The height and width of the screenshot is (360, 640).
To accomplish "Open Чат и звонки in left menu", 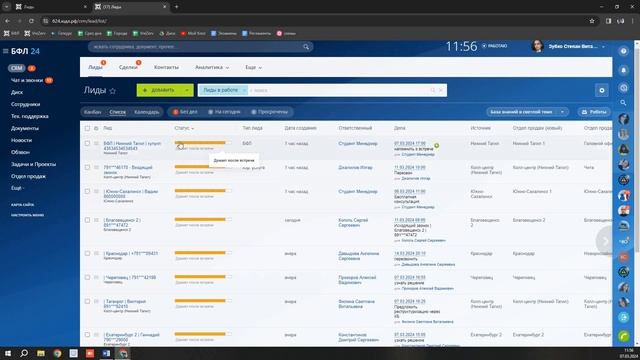I will (27, 80).
